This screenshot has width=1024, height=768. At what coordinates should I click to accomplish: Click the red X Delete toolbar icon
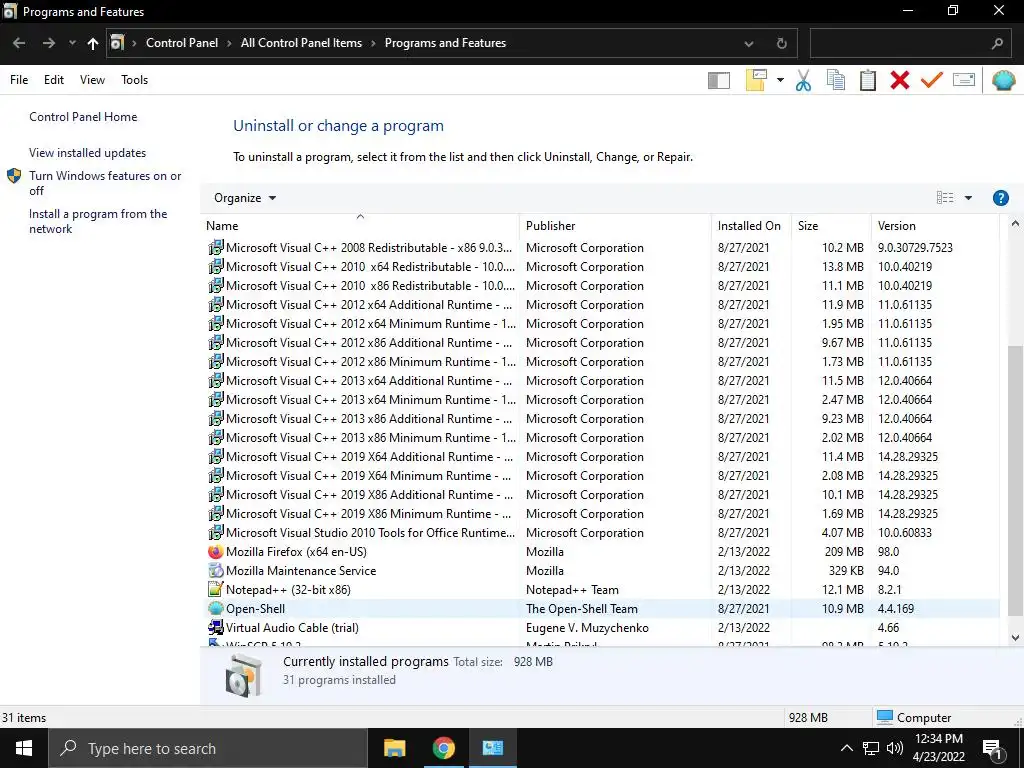click(899, 80)
